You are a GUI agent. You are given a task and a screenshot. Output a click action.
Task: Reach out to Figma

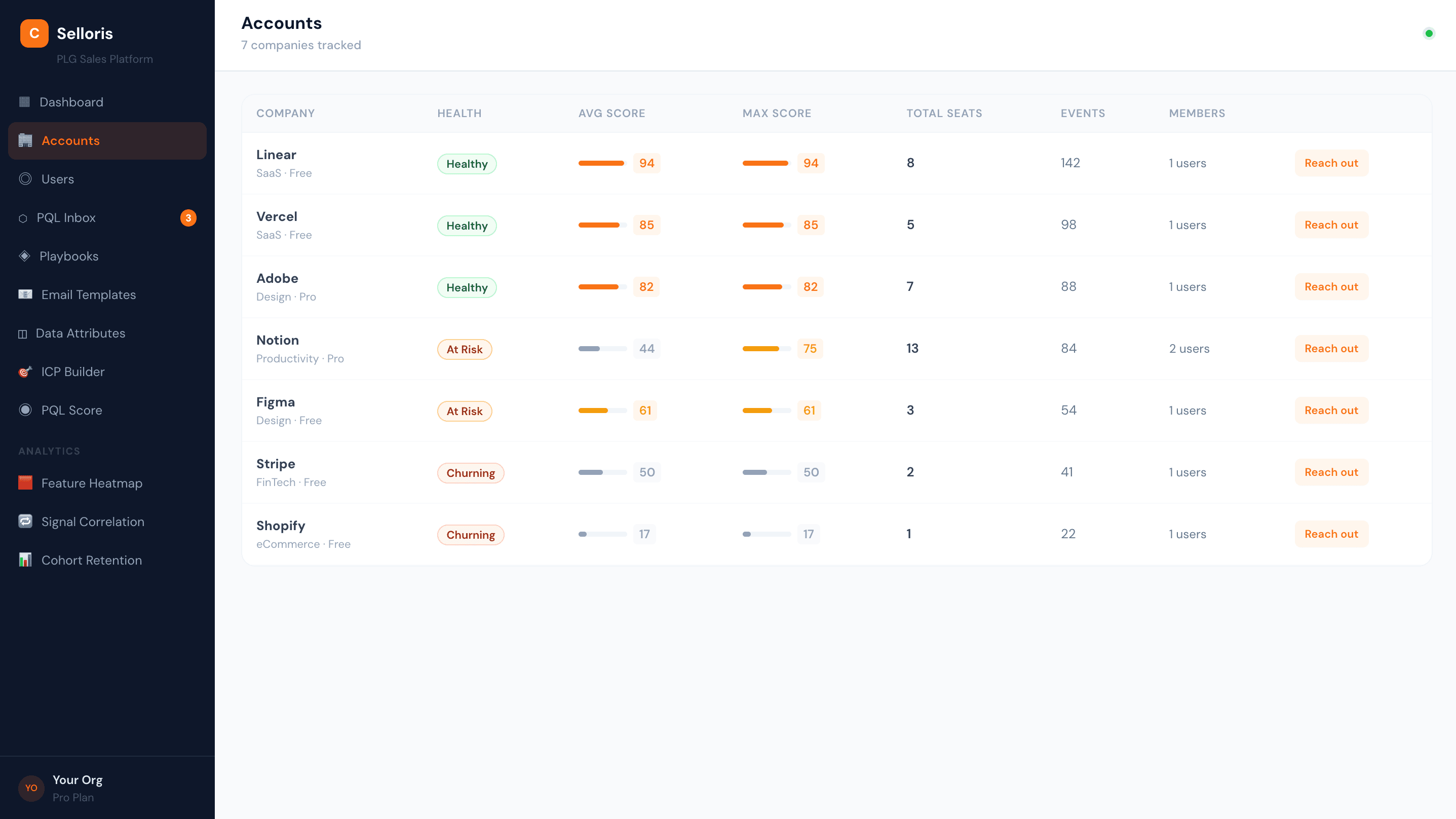point(1331,410)
